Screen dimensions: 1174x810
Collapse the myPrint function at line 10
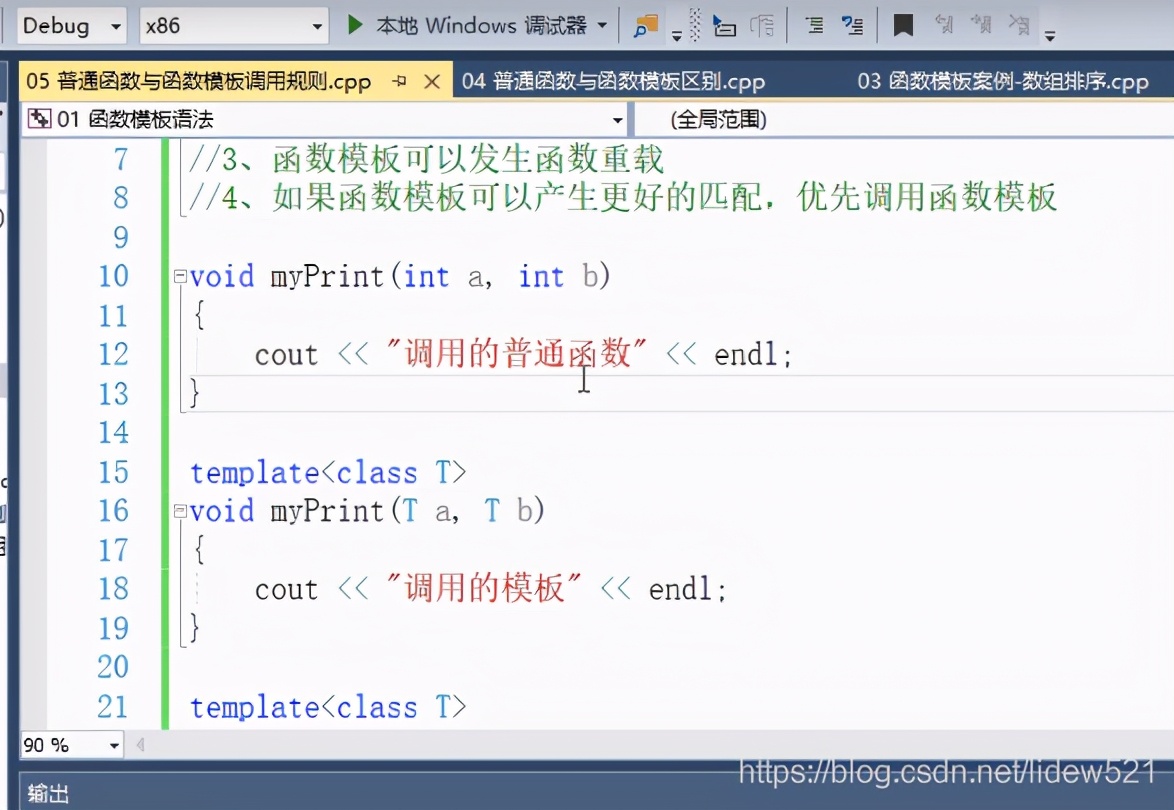point(178,276)
